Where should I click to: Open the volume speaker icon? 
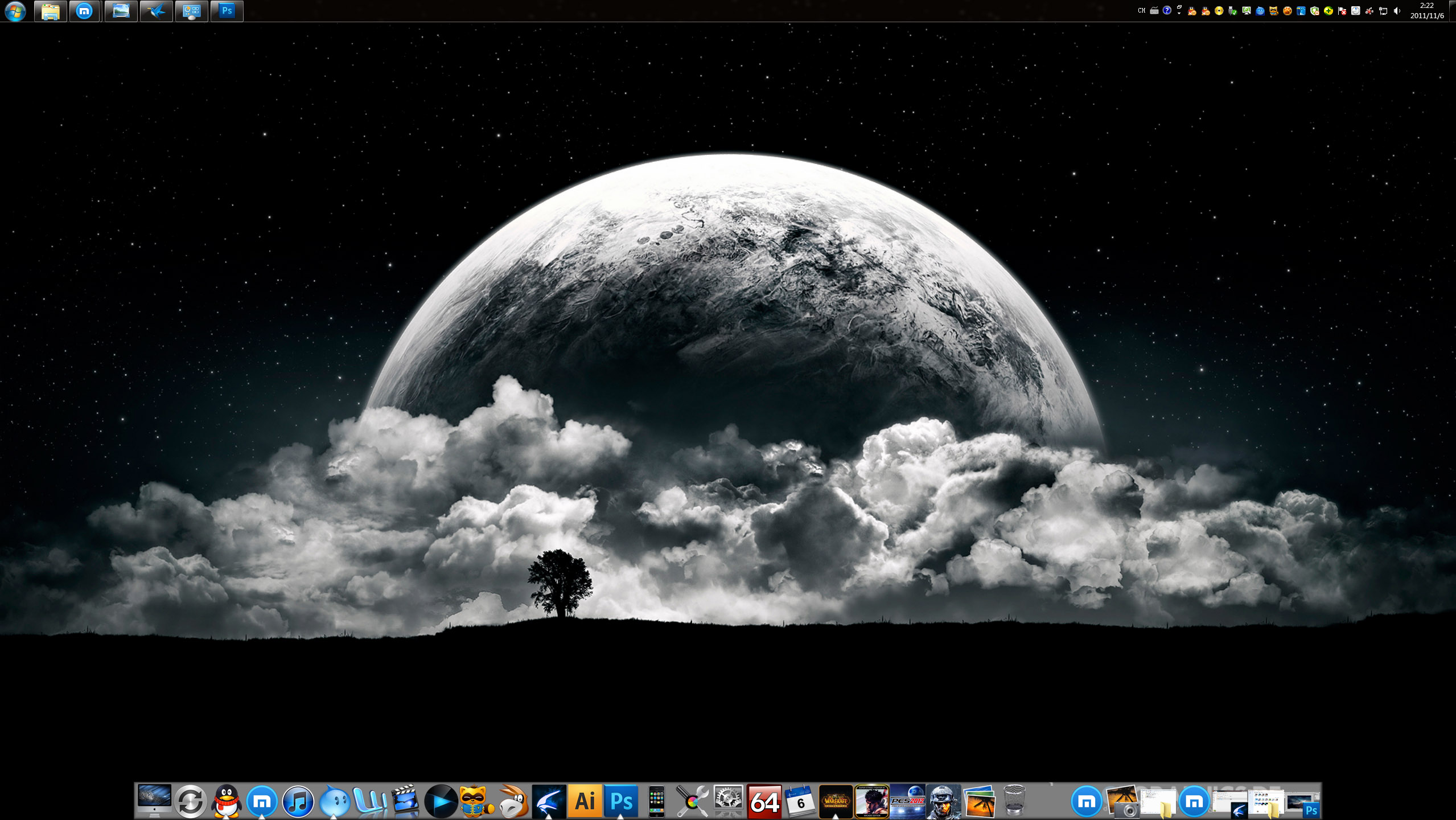(x=1397, y=11)
